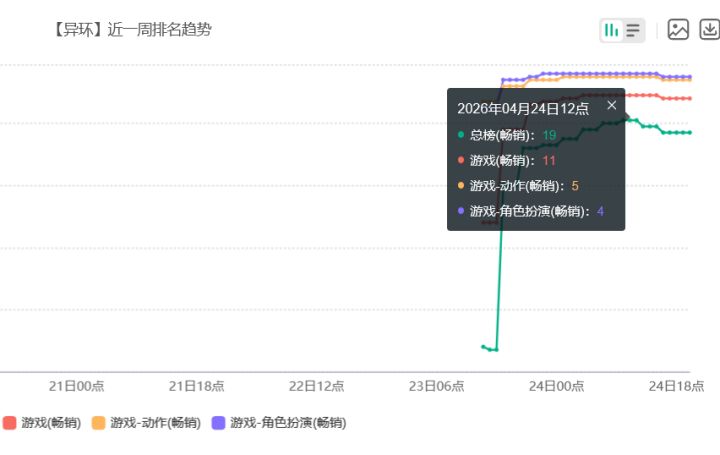Click tooltip date 2026年04月24日12点
The width and height of the screenshot is (720, 455).
523,109
